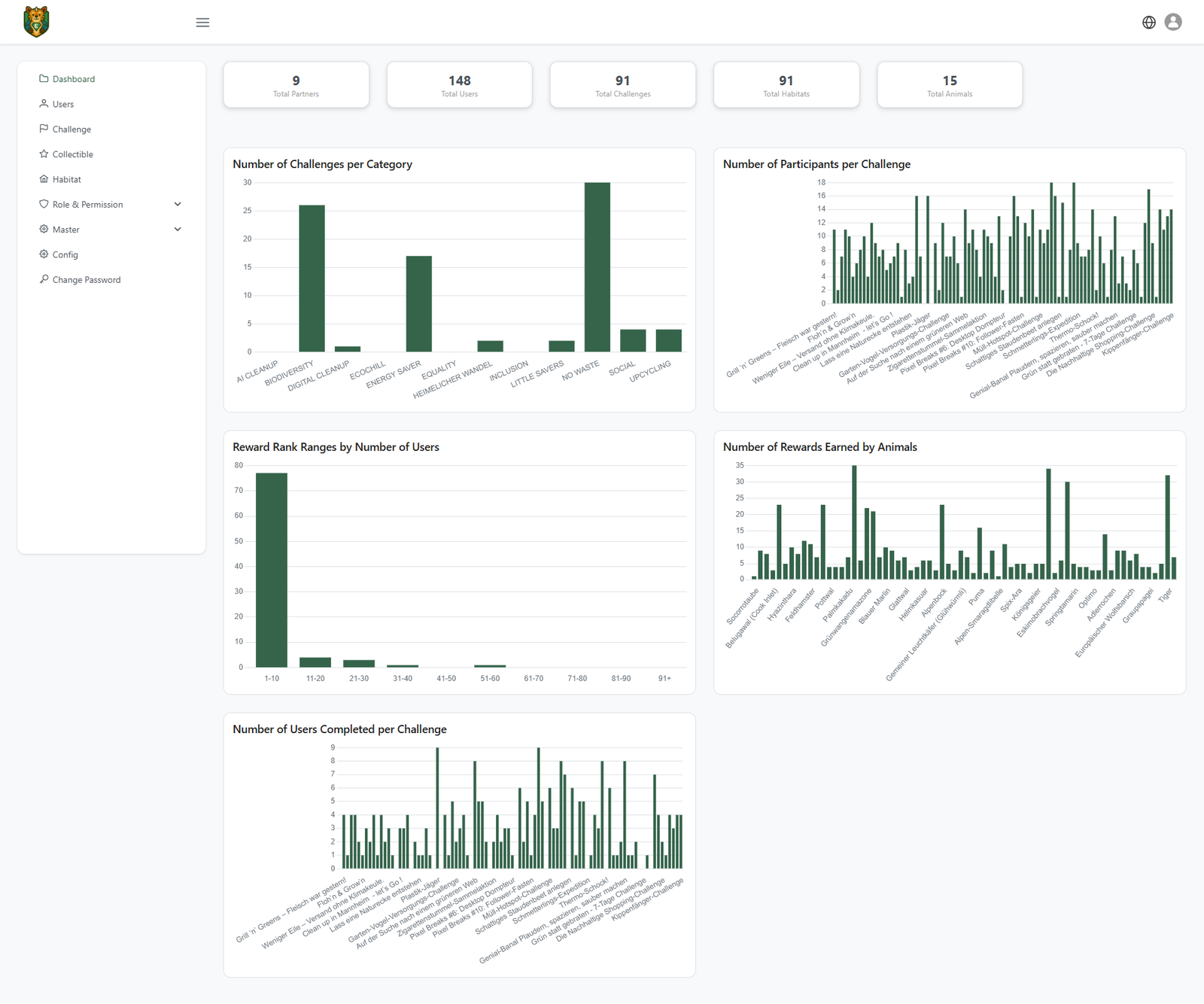Click the Challenge flag icon
Viewport: 1204px width, 1004px height.
click(44, 129)
